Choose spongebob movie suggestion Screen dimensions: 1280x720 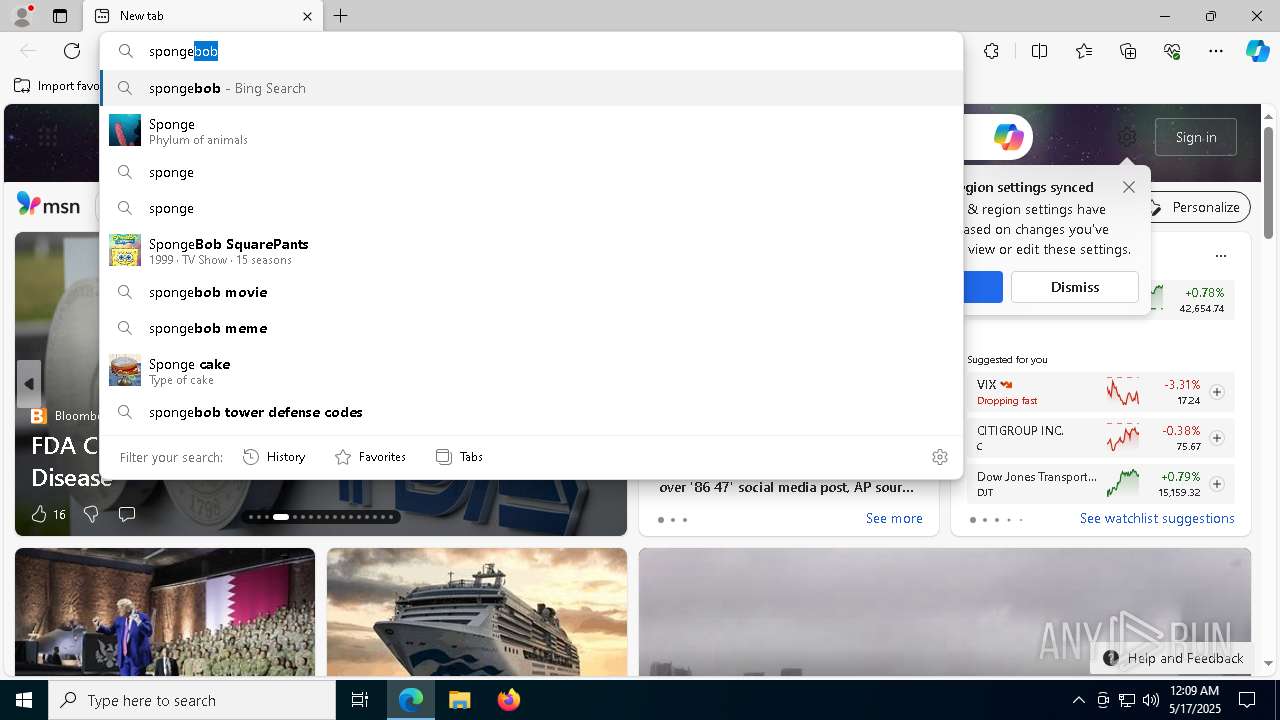pos(531,292)
